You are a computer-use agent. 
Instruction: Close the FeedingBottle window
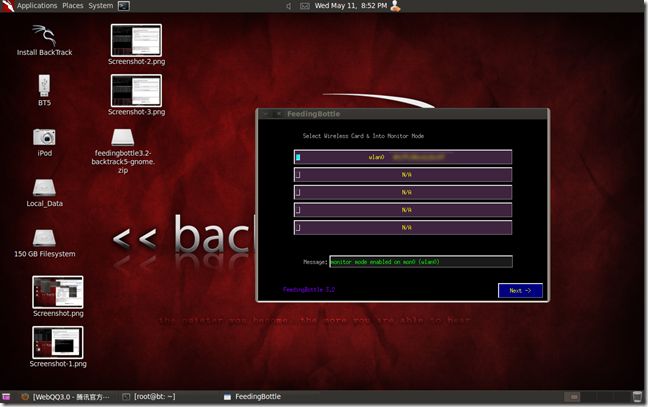pos(279,114)
